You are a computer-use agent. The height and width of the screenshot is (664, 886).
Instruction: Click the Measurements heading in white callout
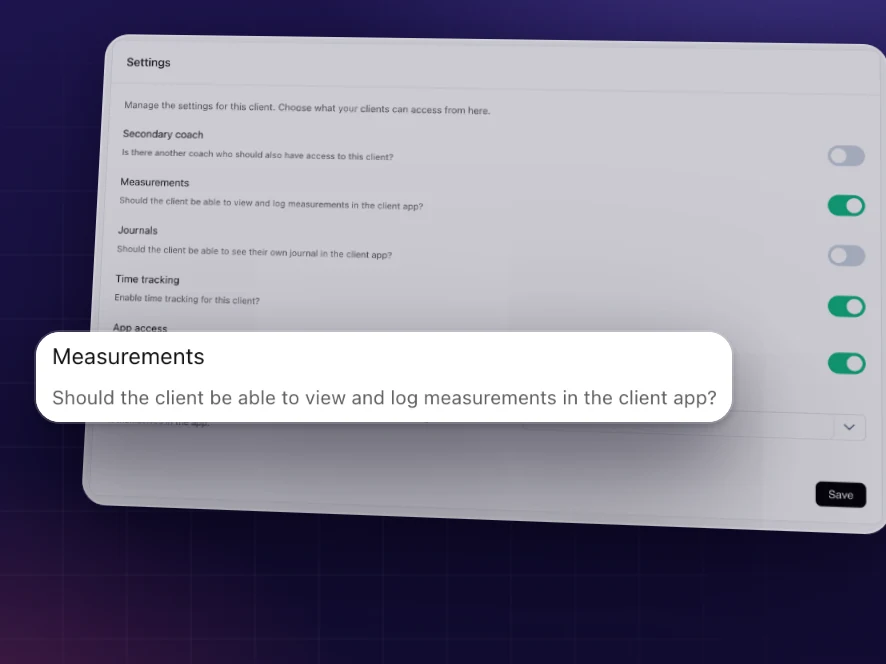(128, 357)
